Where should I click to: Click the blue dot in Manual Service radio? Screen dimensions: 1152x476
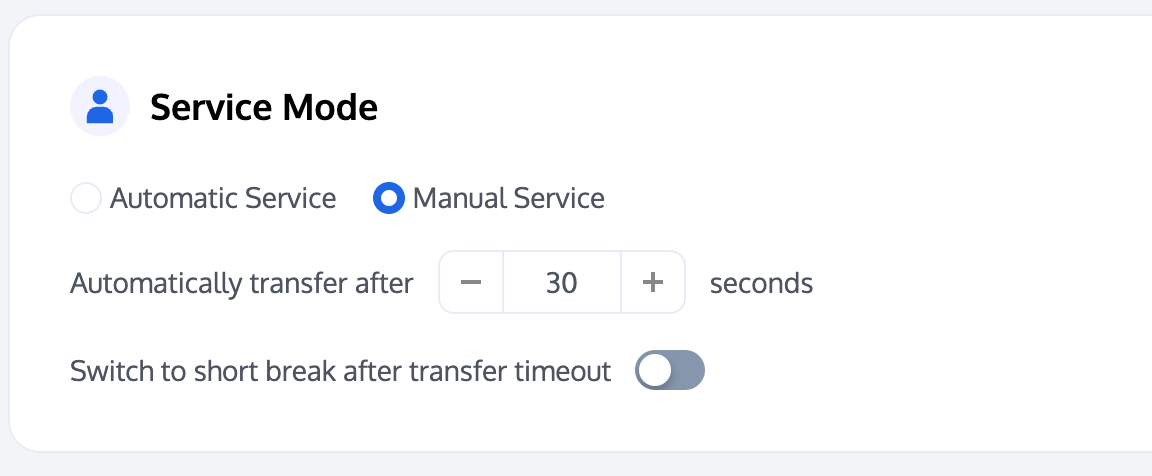point(389,198)
